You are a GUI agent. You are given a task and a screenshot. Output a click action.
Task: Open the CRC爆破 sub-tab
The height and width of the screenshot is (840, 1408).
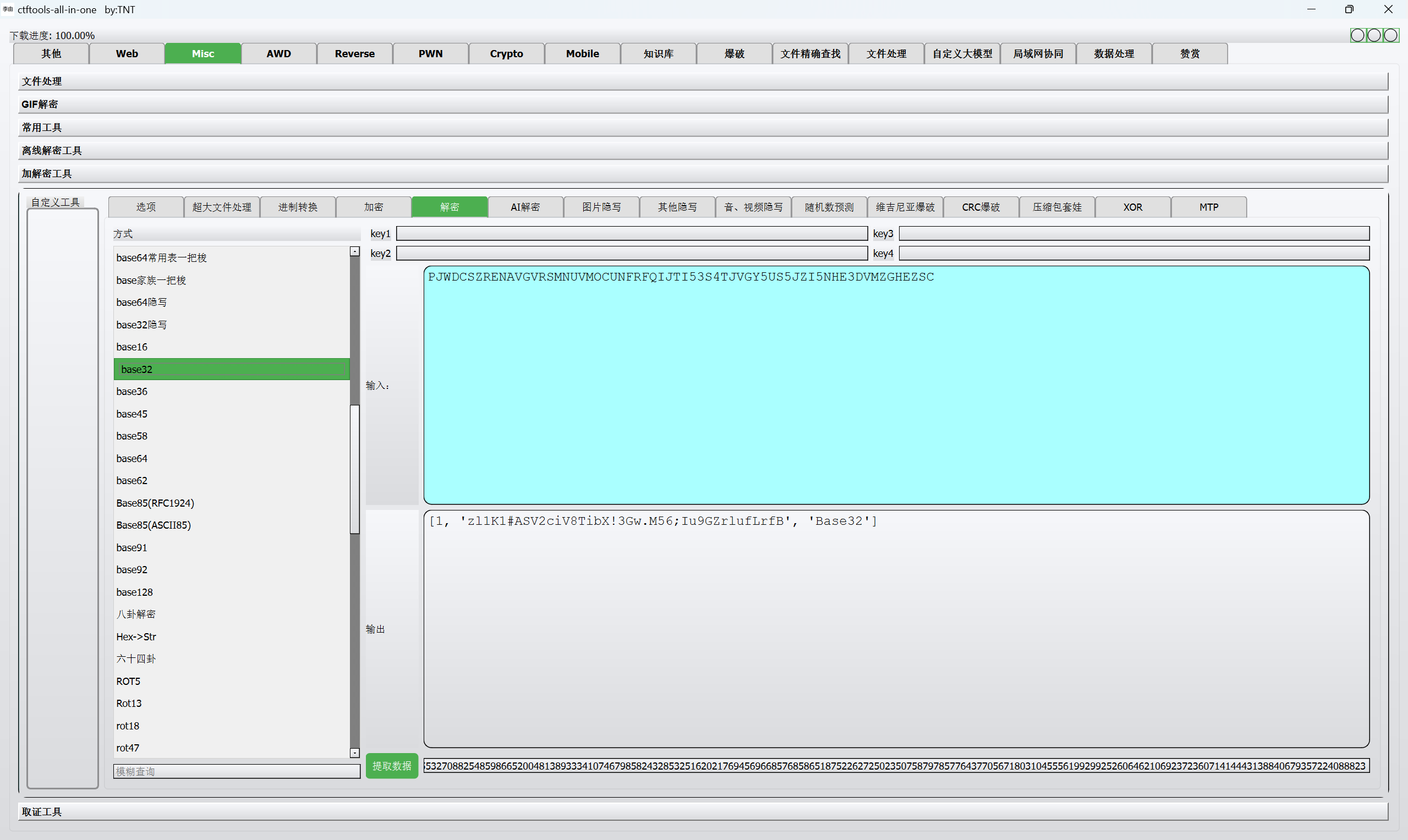coord(980,207)
